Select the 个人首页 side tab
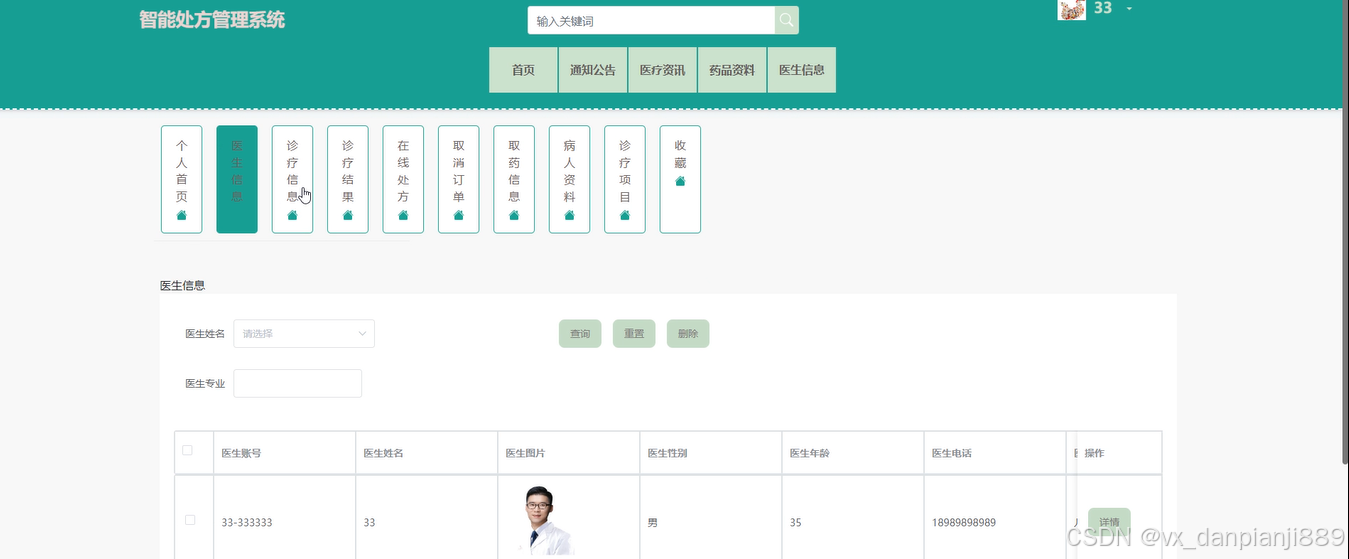The height and width of the screenshot is (559, 1349). [x=182, y=179]
